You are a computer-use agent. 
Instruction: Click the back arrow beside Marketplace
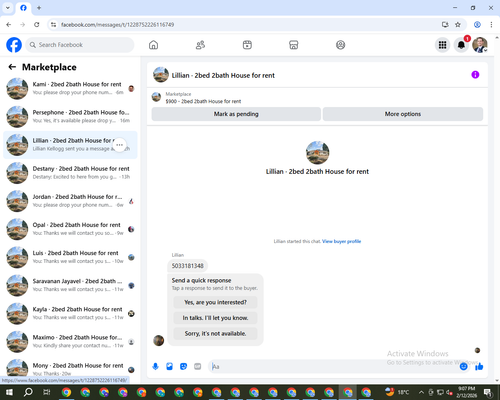[12, 67]
